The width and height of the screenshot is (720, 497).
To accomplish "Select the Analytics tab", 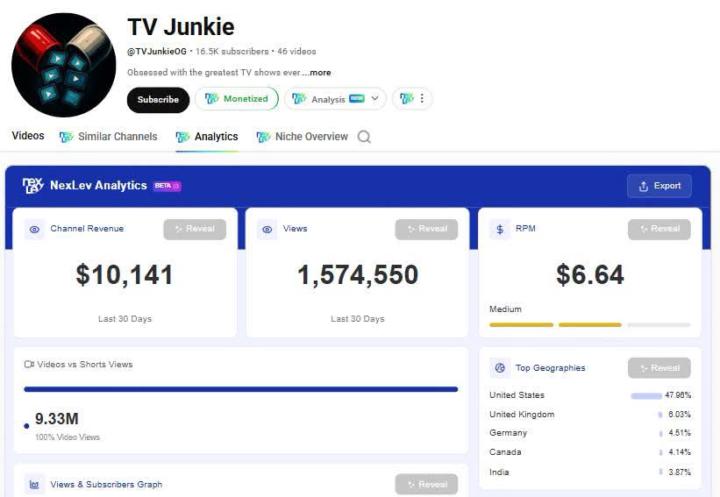I will coord(207,136).
